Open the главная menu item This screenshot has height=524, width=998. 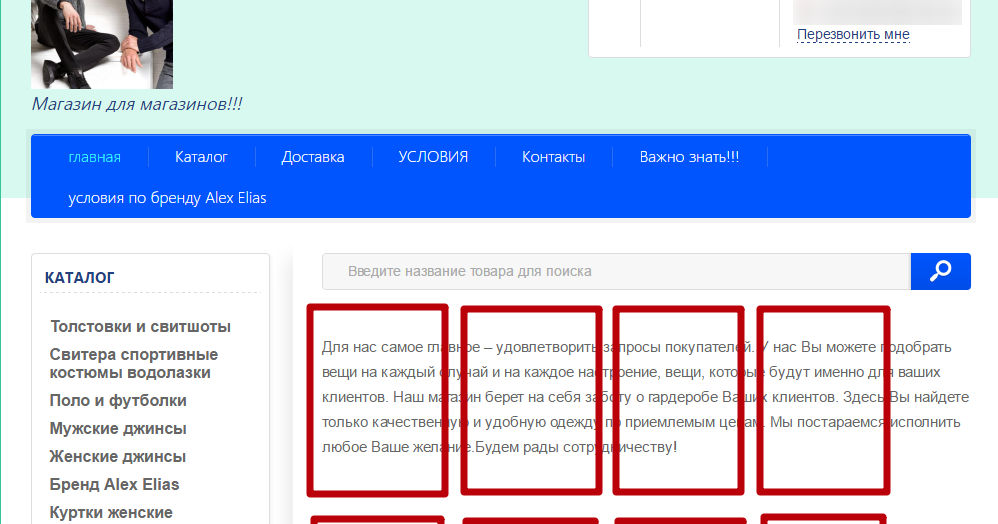95,157
